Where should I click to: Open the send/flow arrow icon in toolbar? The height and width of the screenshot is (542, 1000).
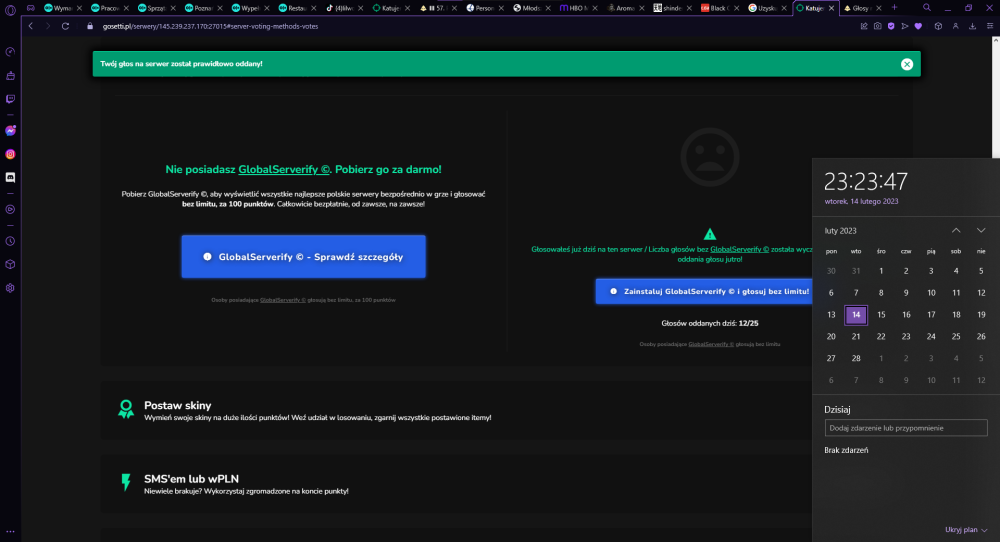[x=904, y=26]
